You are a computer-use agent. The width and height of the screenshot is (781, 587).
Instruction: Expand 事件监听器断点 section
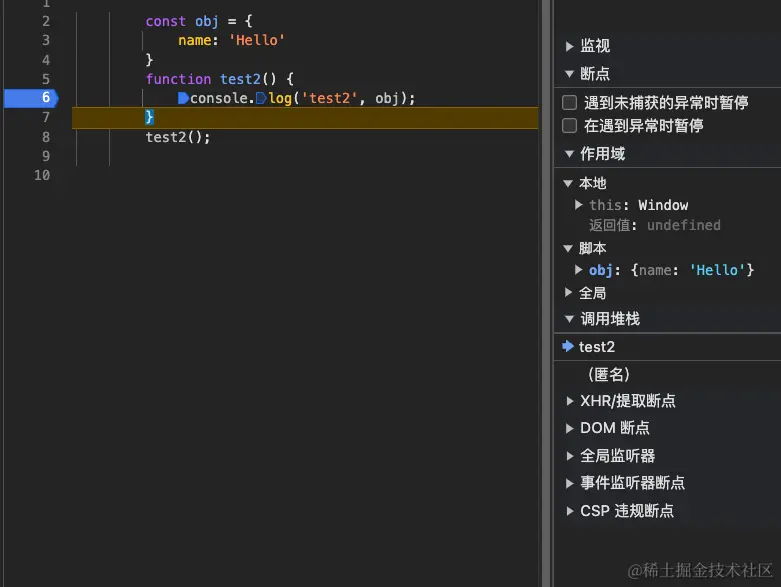tap(569, 483)
